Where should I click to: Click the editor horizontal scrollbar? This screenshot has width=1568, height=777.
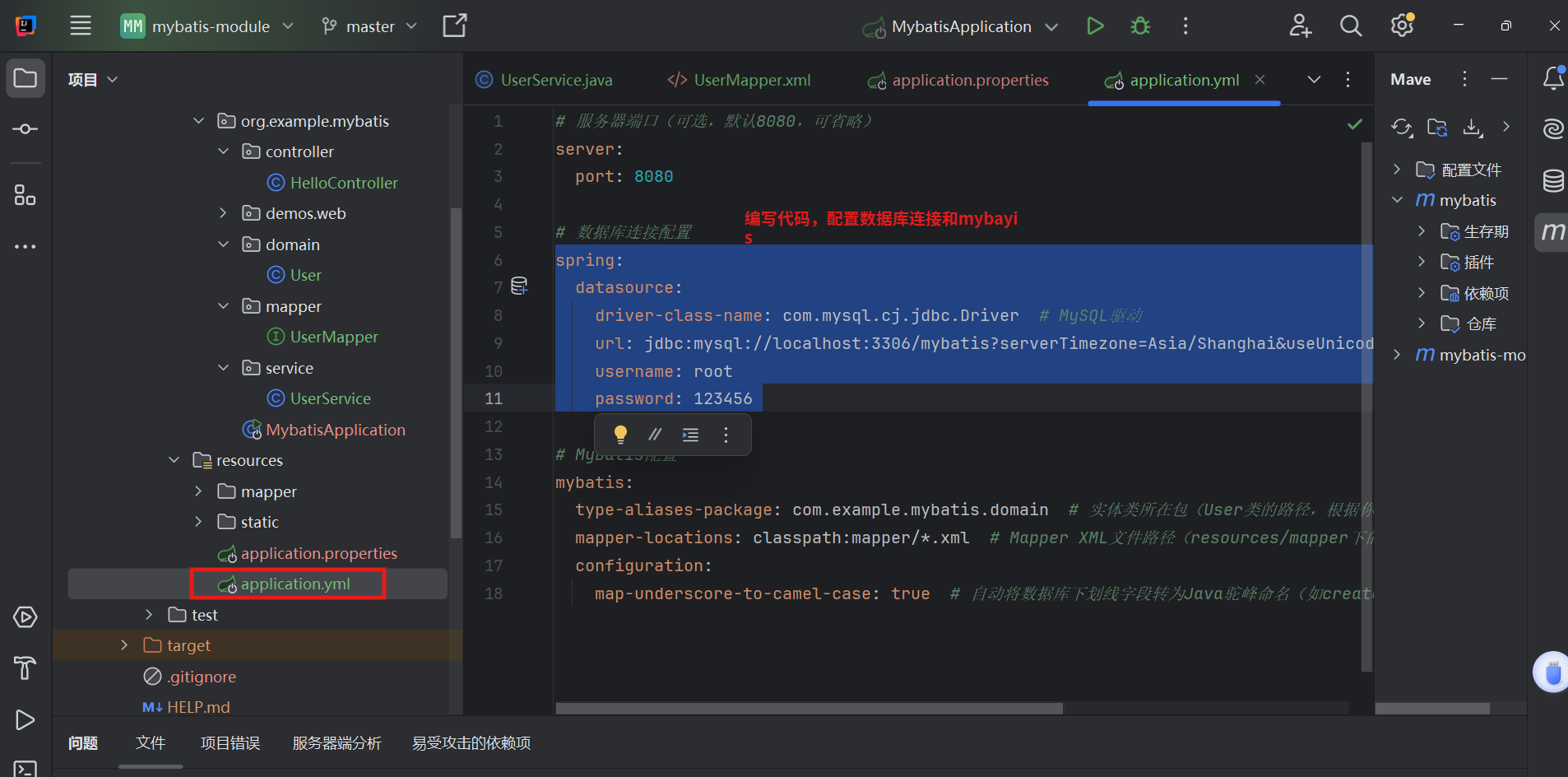click(810, 708)
